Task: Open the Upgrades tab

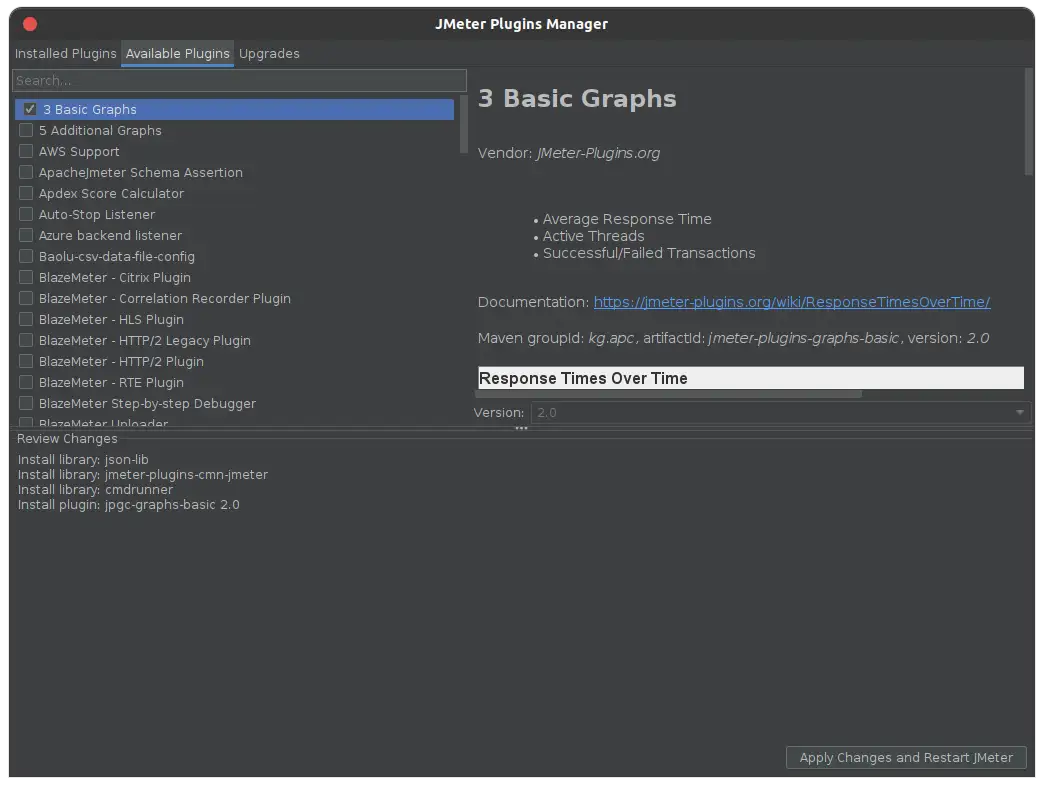Action: pyautogui.click(x=269, y=53)
